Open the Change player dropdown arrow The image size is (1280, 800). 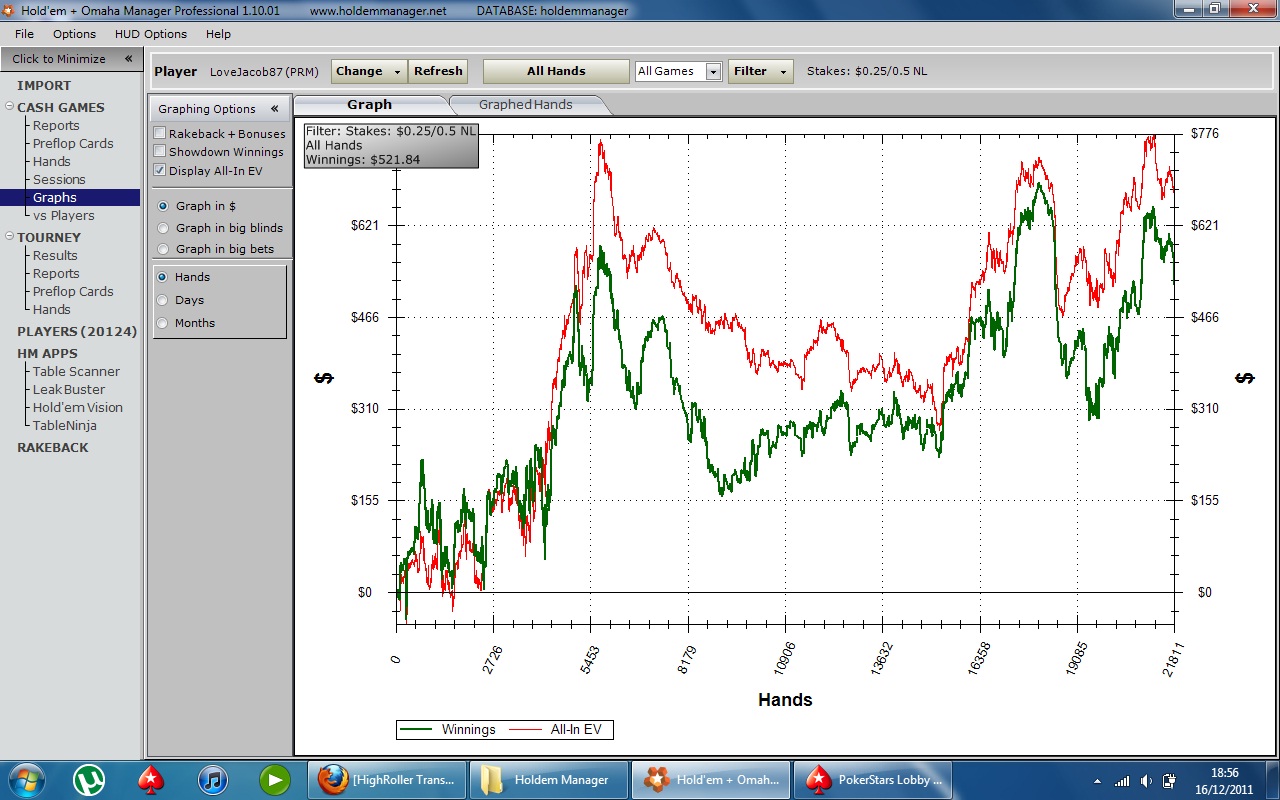[397, 72]
